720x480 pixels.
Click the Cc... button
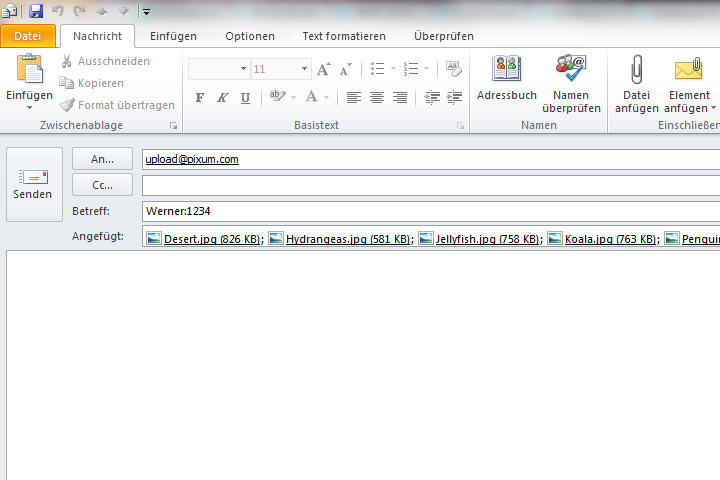tap(102, 185)
